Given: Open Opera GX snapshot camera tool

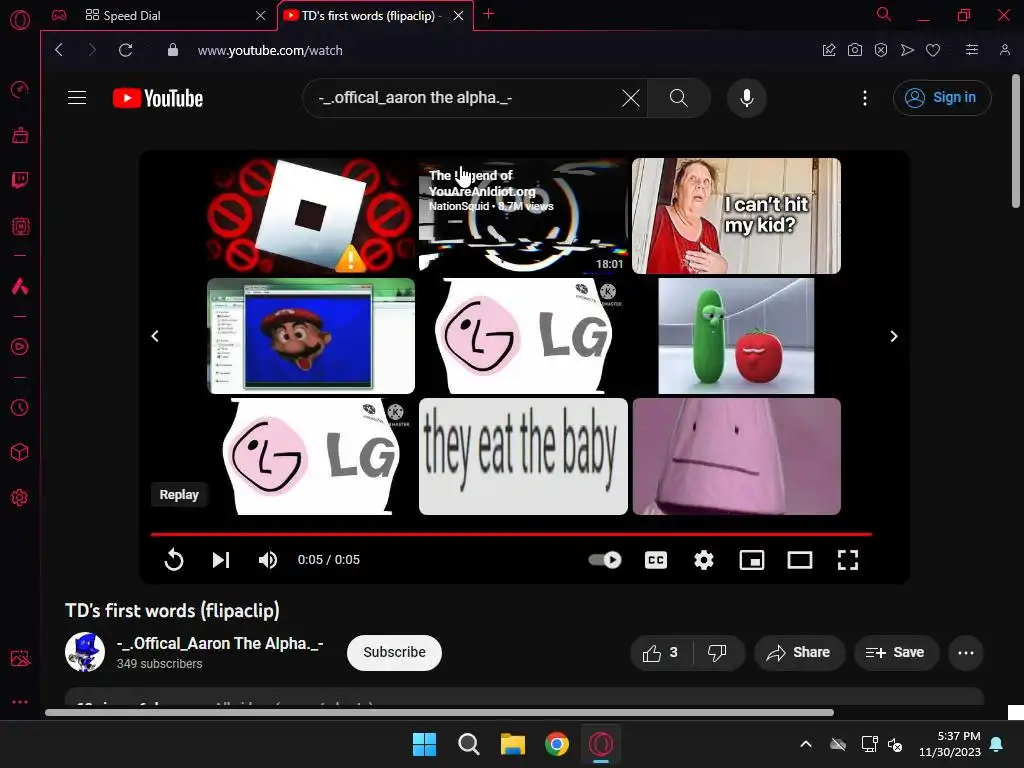Looking at the screenshot, I should click(x=855, y=50).
